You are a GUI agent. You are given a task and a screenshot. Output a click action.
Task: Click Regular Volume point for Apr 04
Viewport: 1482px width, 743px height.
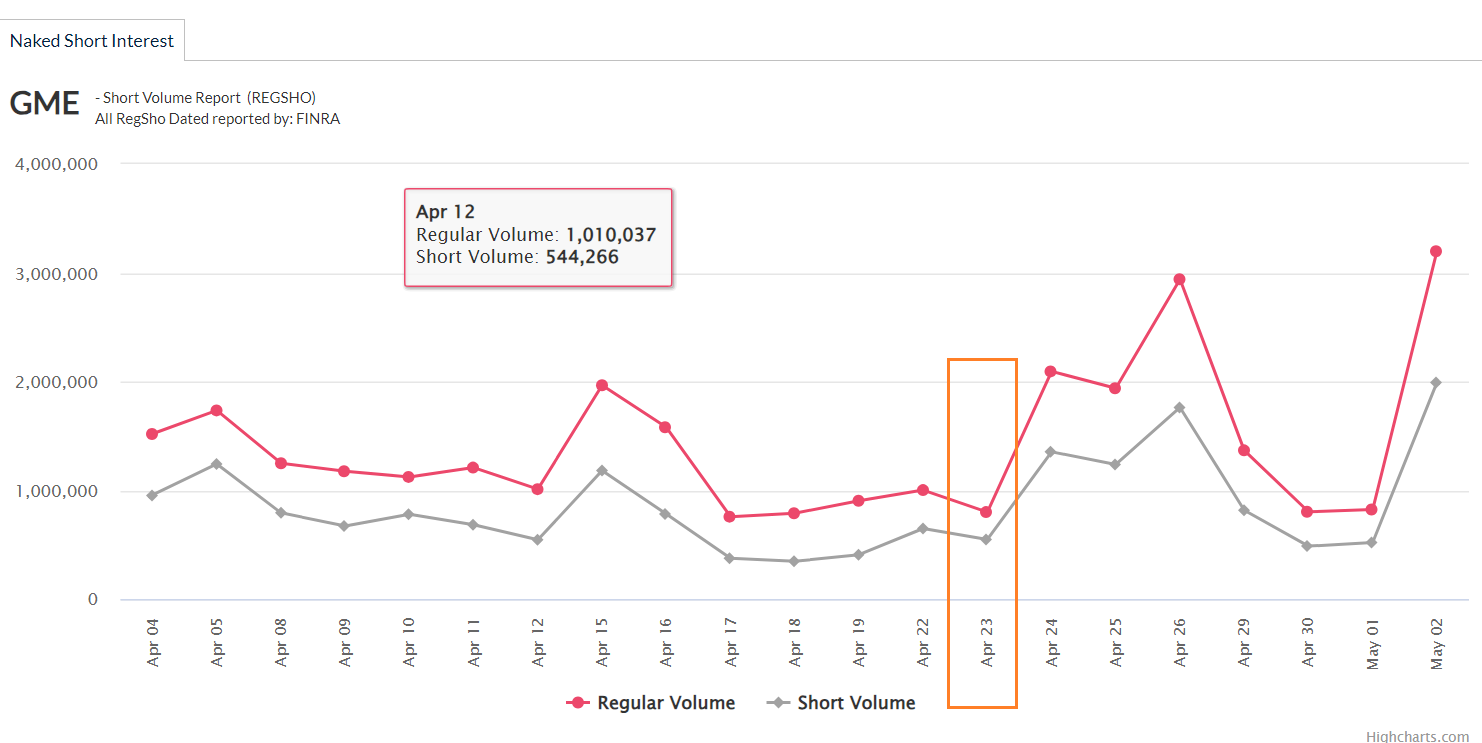tap(152, 434)
